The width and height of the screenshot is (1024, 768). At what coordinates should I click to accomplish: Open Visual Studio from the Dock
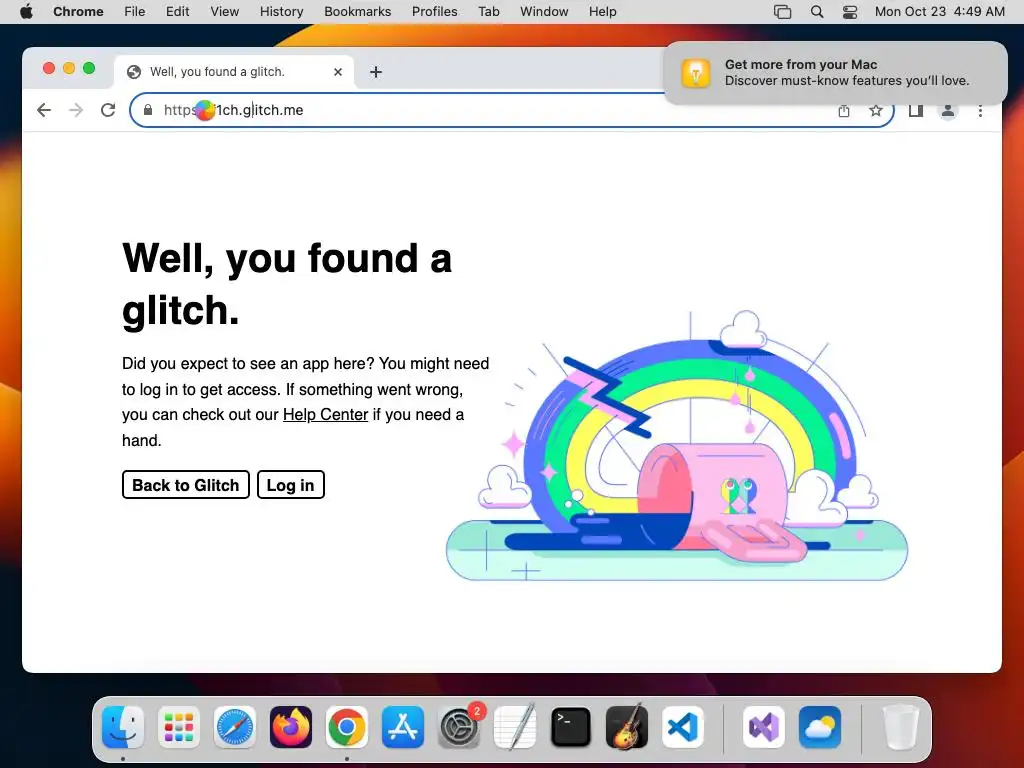pos(763,727)
